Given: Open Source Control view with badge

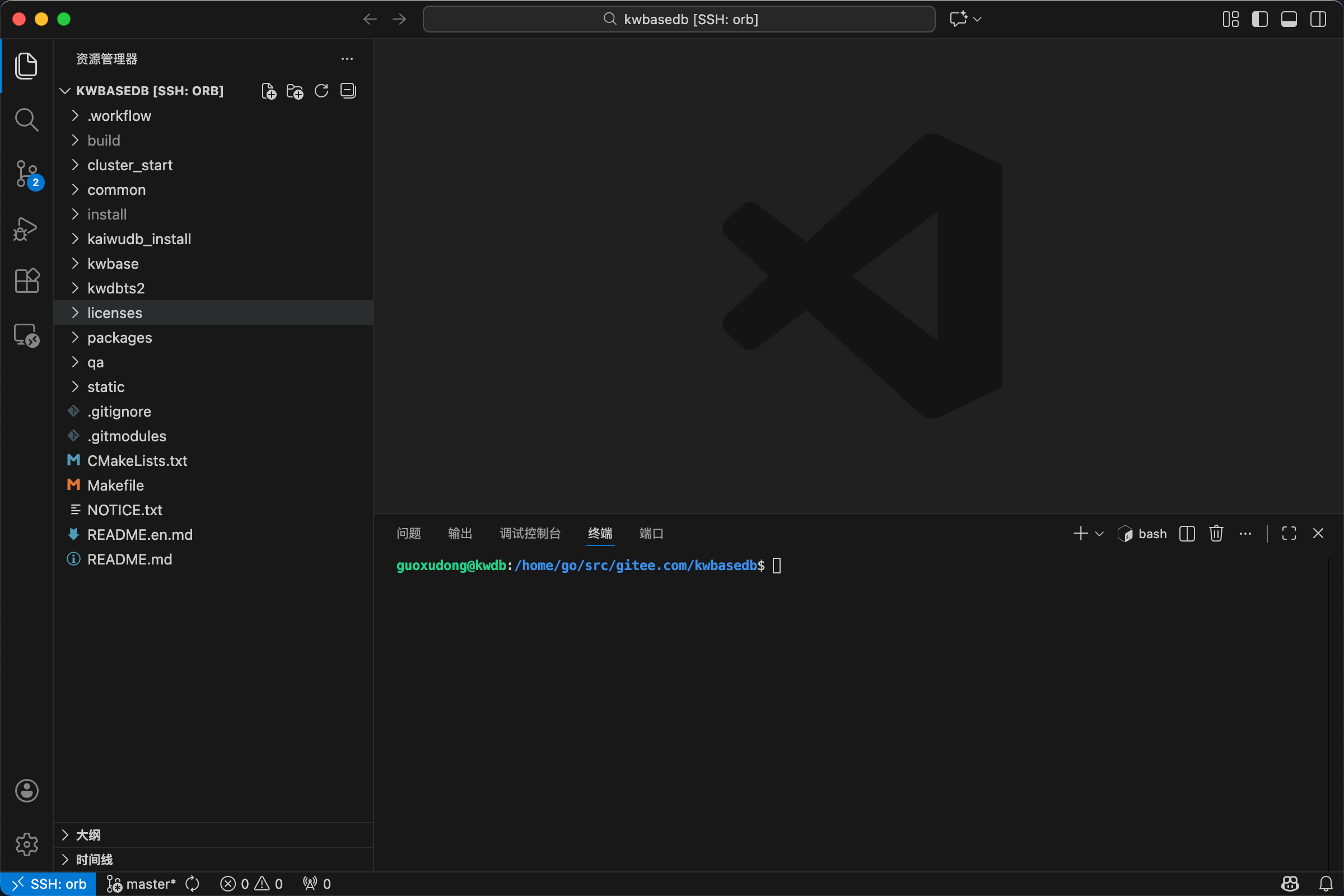Looking at the screenshot, I should [26, 173].
